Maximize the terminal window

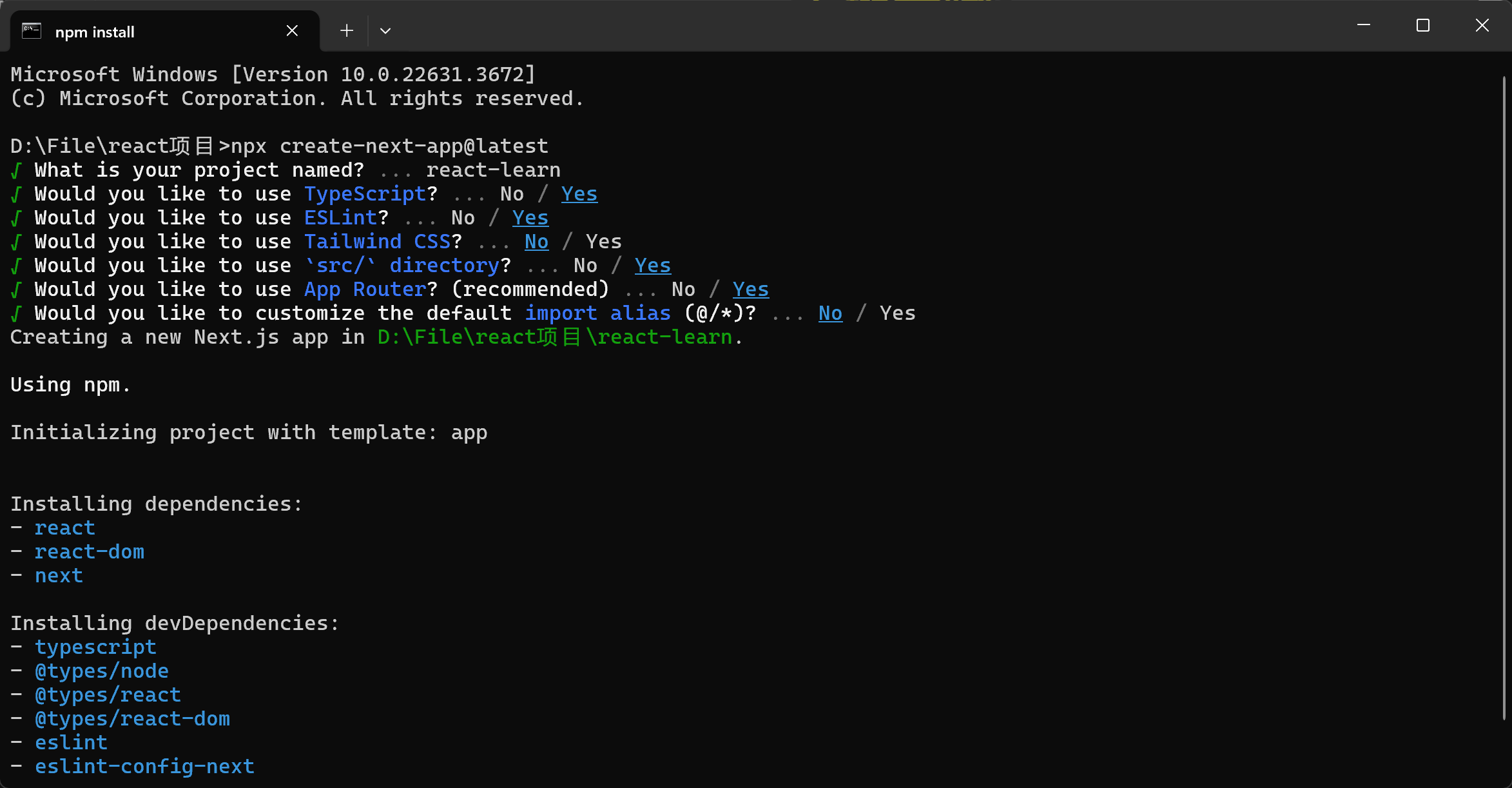[x=1423, y=25]
